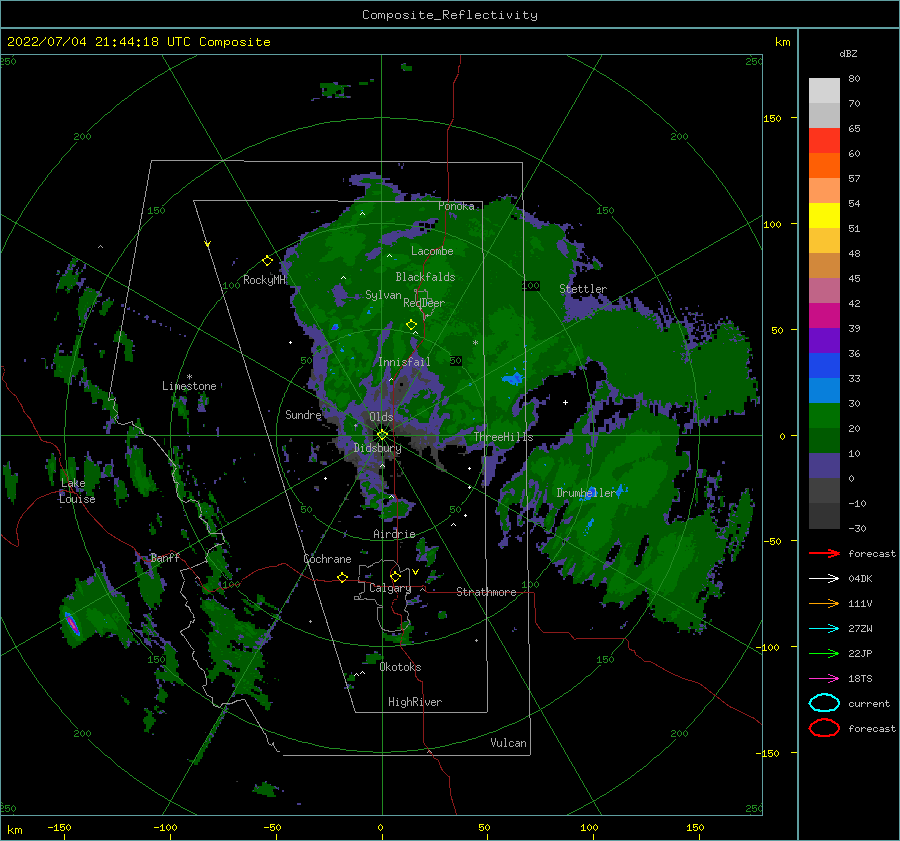The image size is (900, 841).
Task: Click the red forecast arrow in legend
Action: click(x=824, y=553)
